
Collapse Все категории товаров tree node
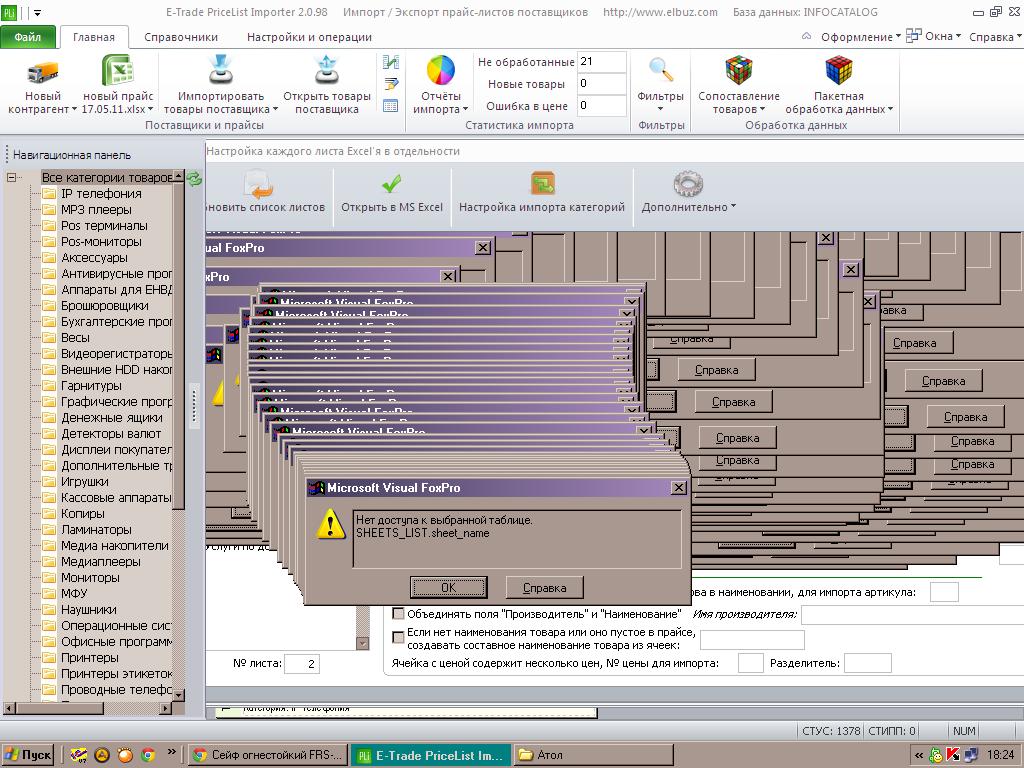(x=11, y=177)
